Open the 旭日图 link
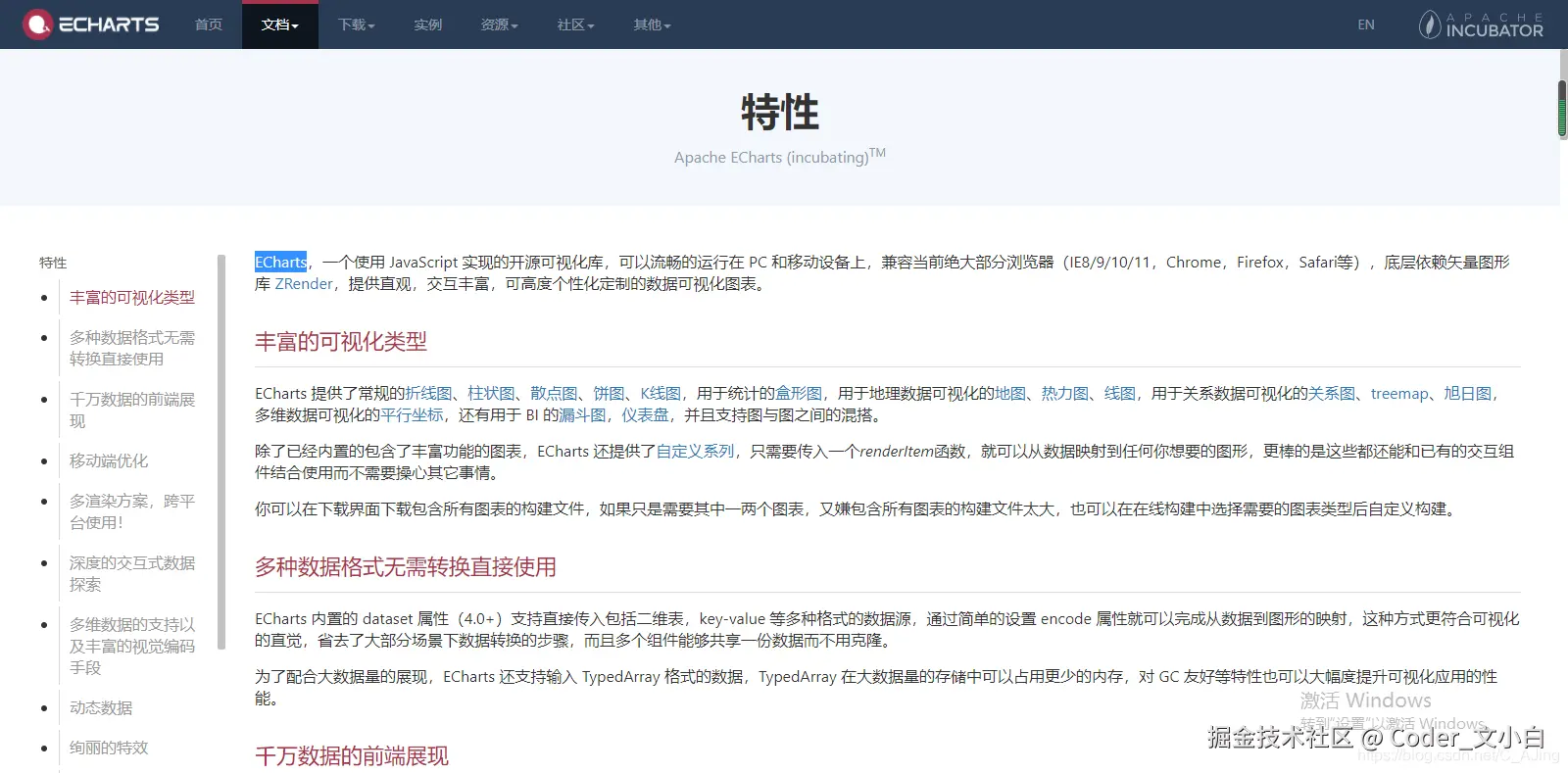Screen dimensions: 1568x773 (x=1467, y=393)
